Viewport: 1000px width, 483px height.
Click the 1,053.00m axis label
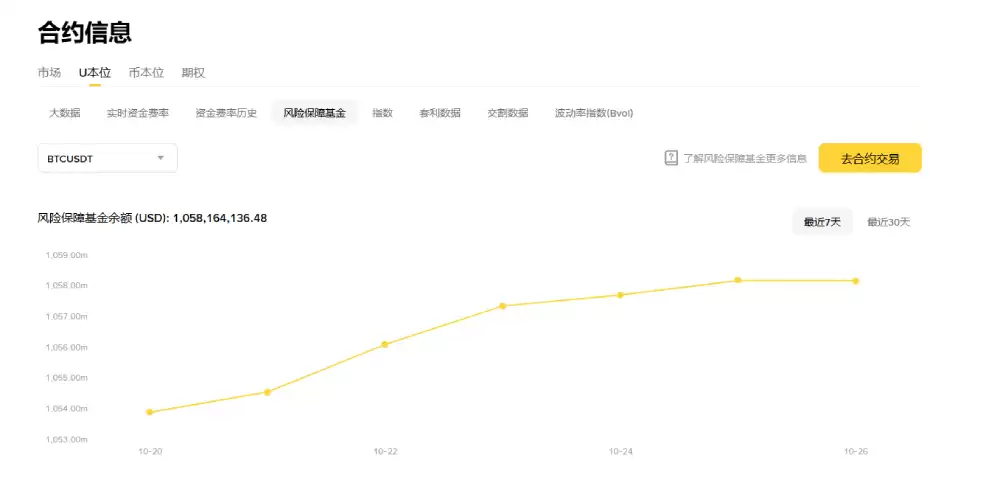click(67, 440)
